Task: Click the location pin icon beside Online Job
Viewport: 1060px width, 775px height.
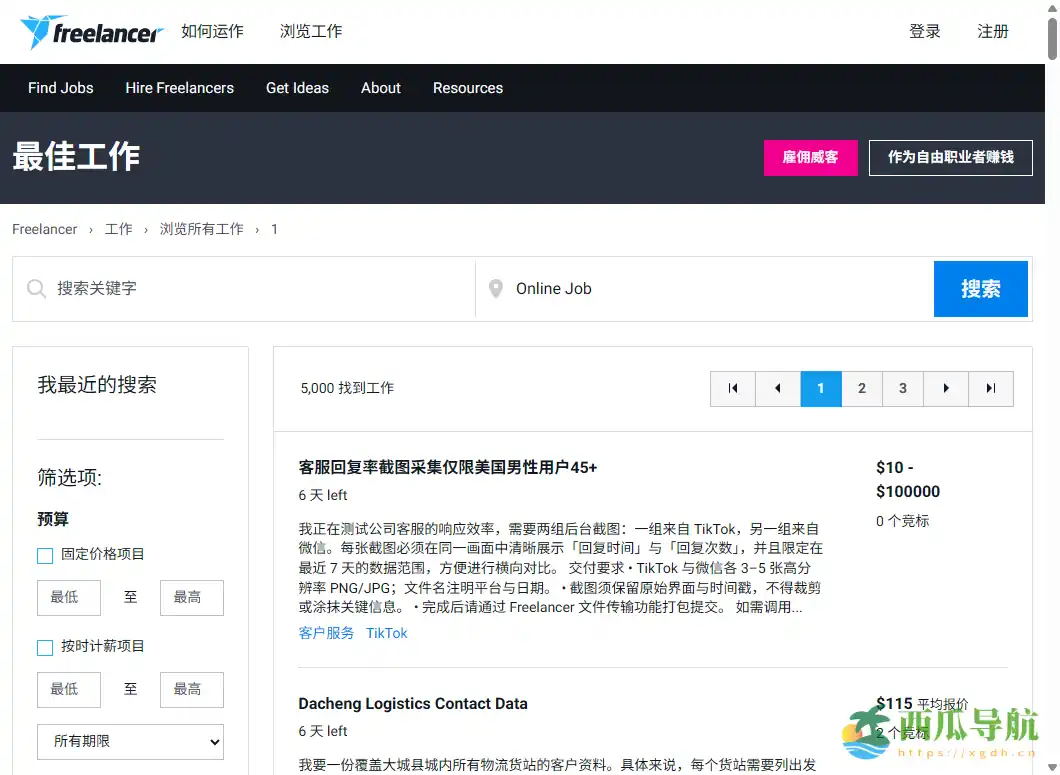Action: (x=496, y=288)
